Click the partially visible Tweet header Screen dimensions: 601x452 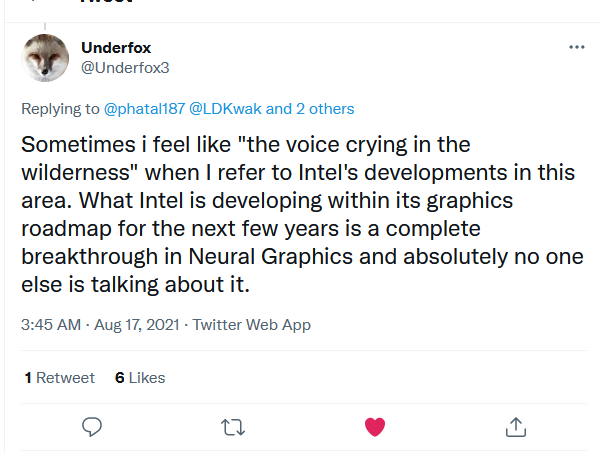pyautogui.click(x=106, y=4)
